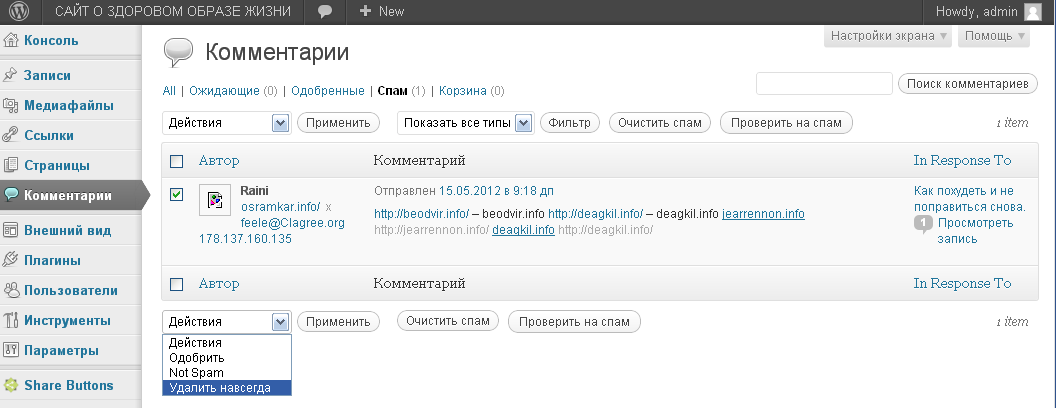The height and width of the screenshot is (408, 1056).
Task: Expand the Помощь help panel
Action: pos(994,36)
